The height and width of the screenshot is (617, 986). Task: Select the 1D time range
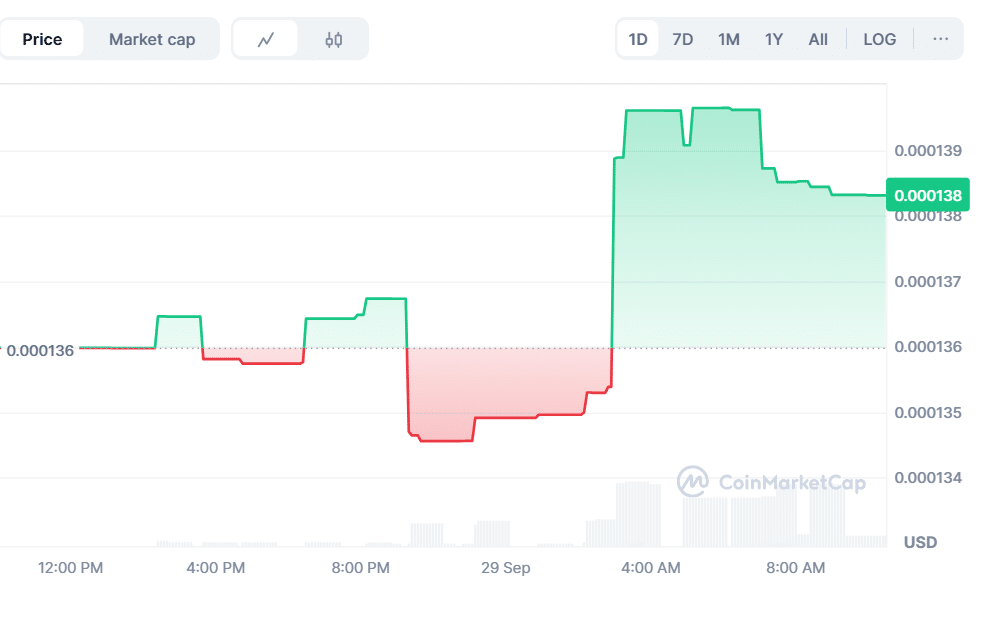click(x=638, y=40)
